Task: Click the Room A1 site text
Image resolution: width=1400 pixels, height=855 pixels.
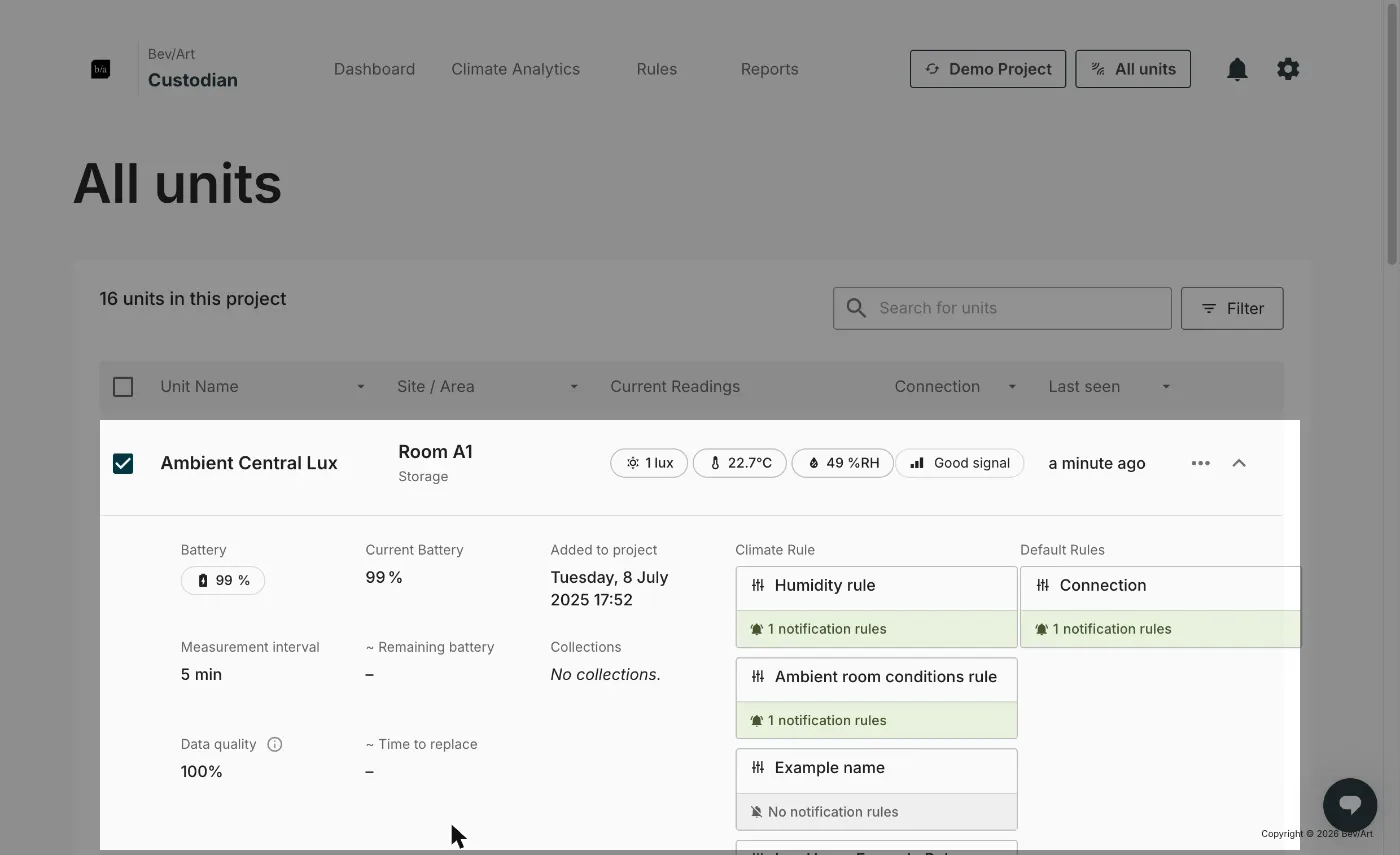Action: point(435,452)
